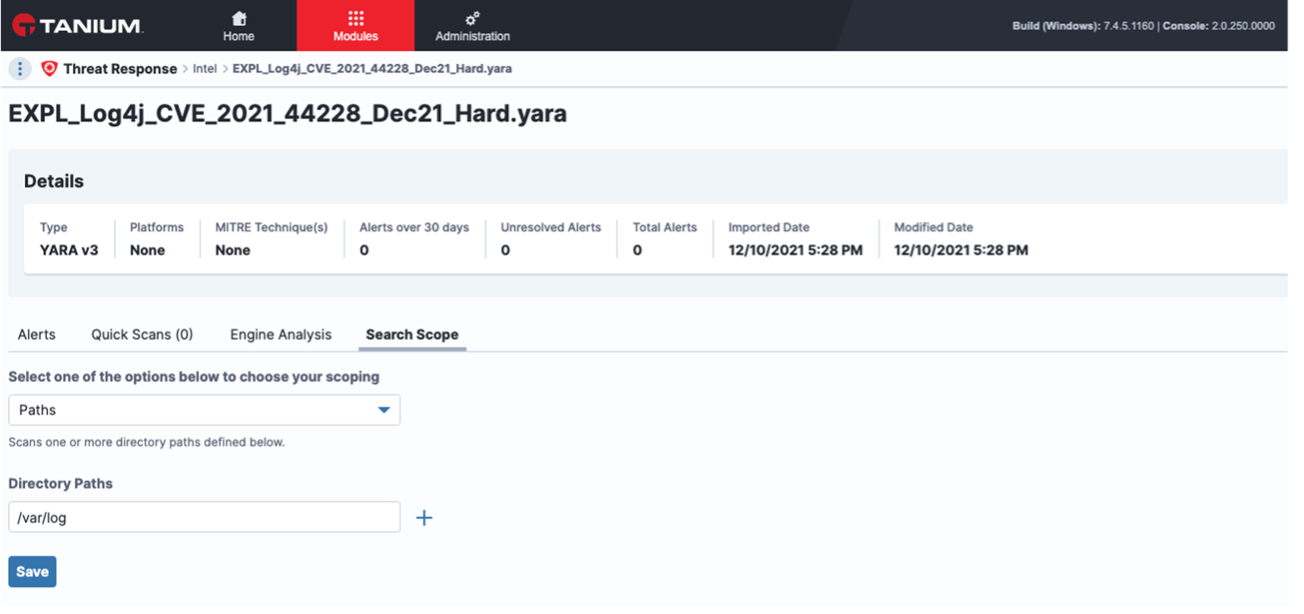Click the Tanium logo
The image size is (1304, 614).
coord(77,25)
